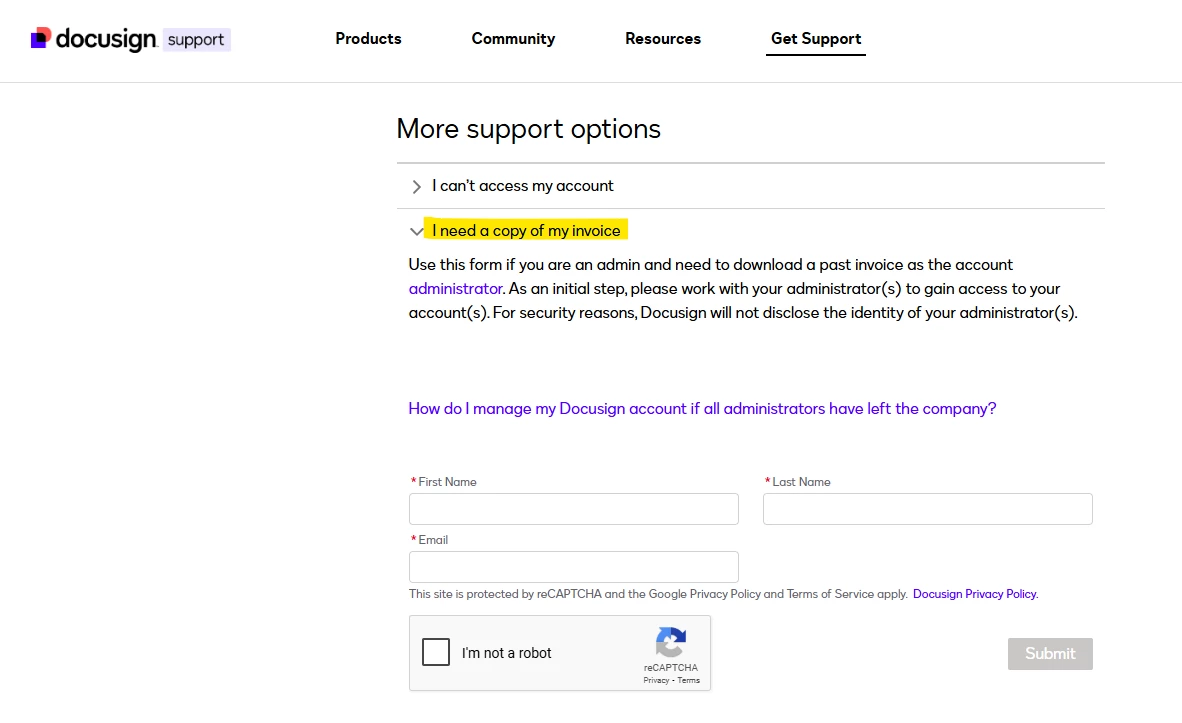1182x723 pixels.
Task: Click the Submit button
Action: [1050, 654]
